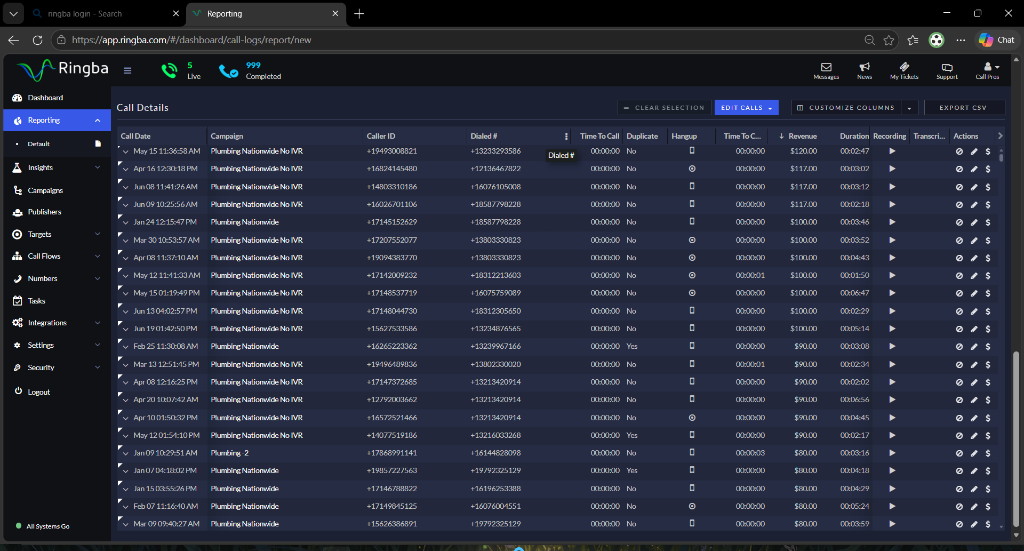Click the Ringba logo
Viewport: 1024px width, 551px height.
point(63,70)
